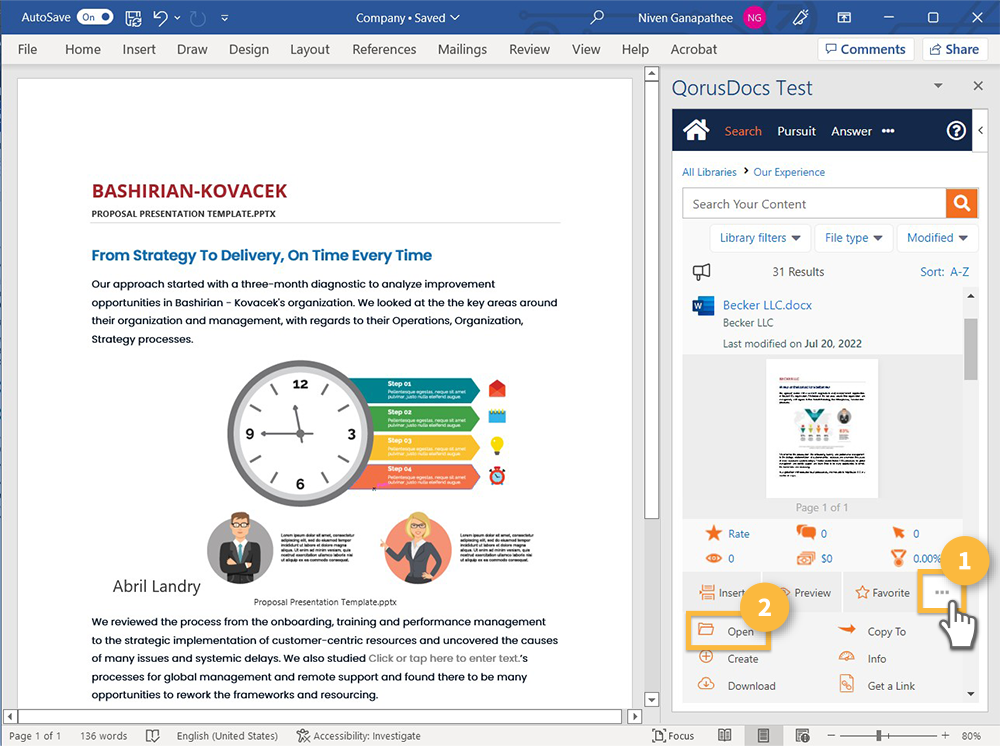The image size is (1000, 746).
Task: Click the QorusDocs Home house icon
Action: pos(696,130)
